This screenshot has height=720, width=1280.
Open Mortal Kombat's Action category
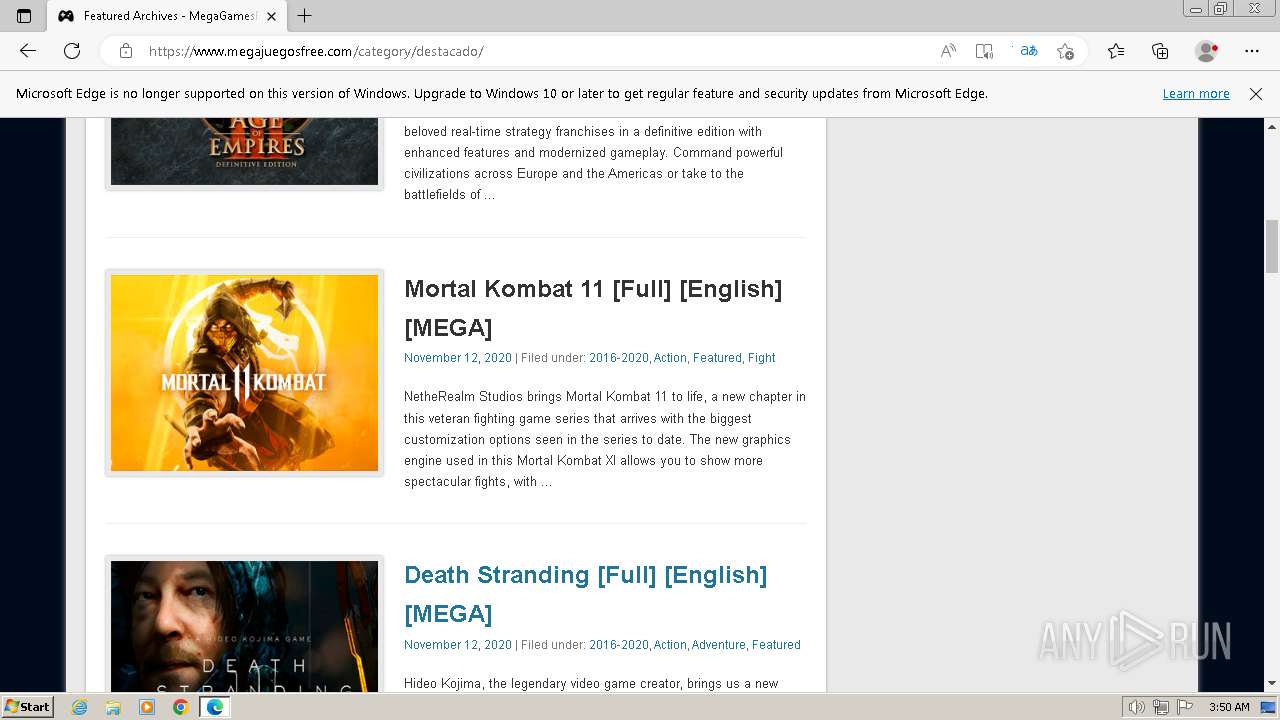click(x=670, y=358)
